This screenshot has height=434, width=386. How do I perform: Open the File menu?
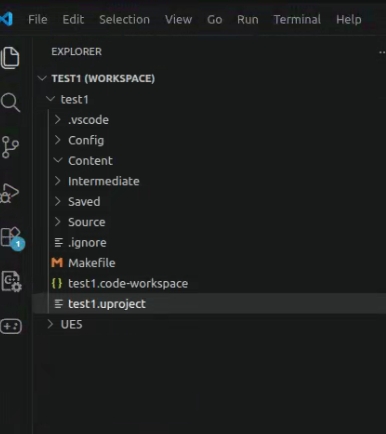tap(38, 19)
